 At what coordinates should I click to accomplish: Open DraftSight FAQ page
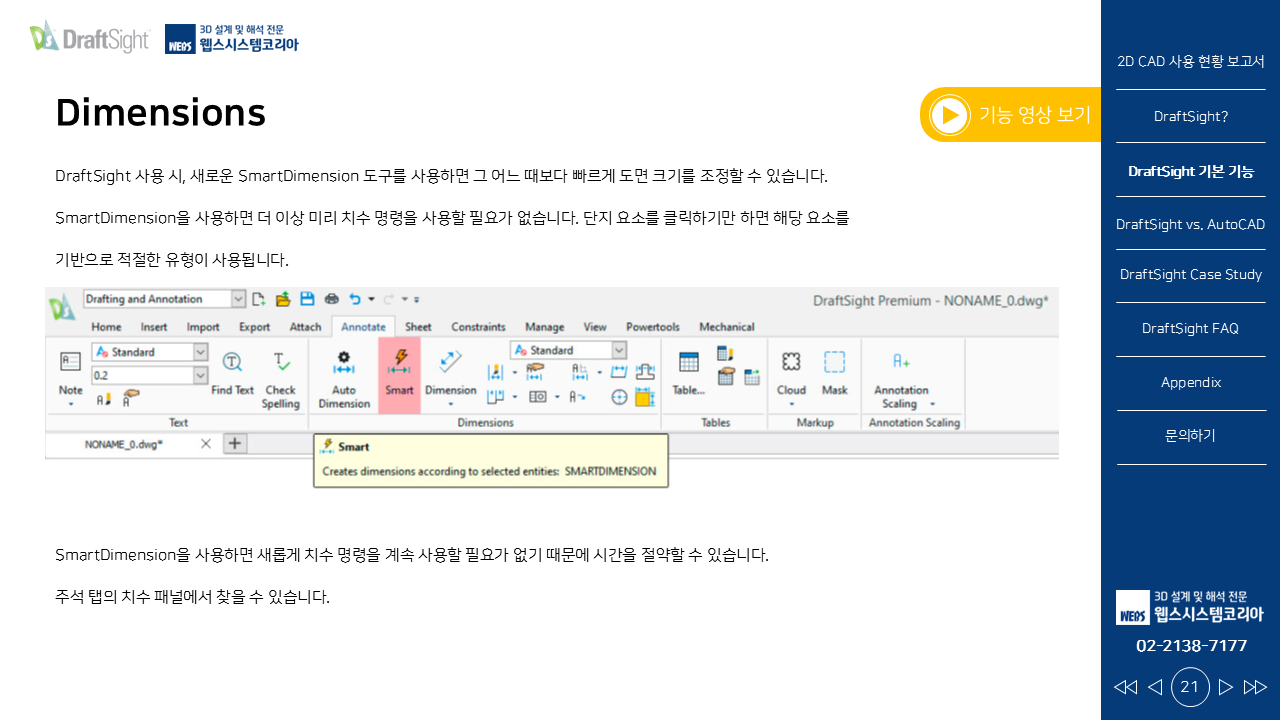1190,328
